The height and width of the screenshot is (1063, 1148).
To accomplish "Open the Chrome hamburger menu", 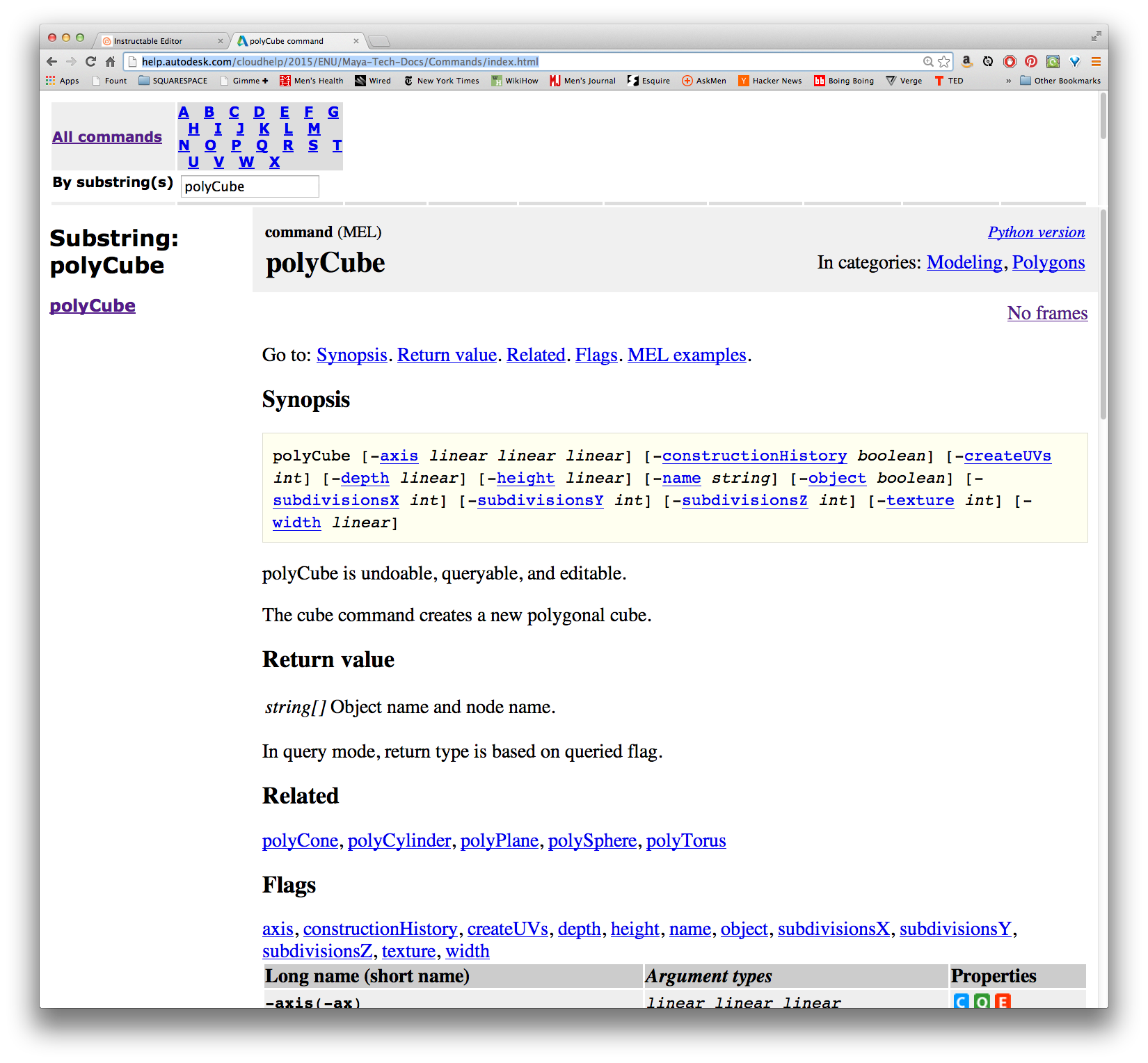I will (1096, 62).
